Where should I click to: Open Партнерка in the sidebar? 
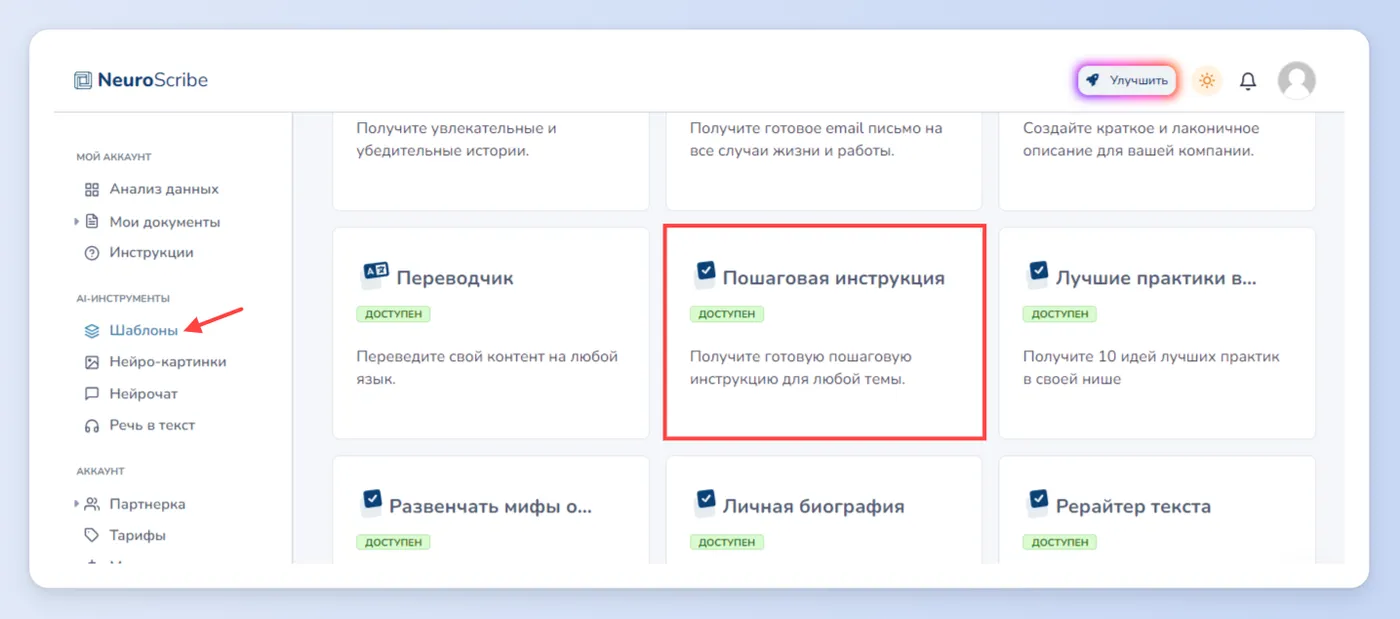(147, 504)
